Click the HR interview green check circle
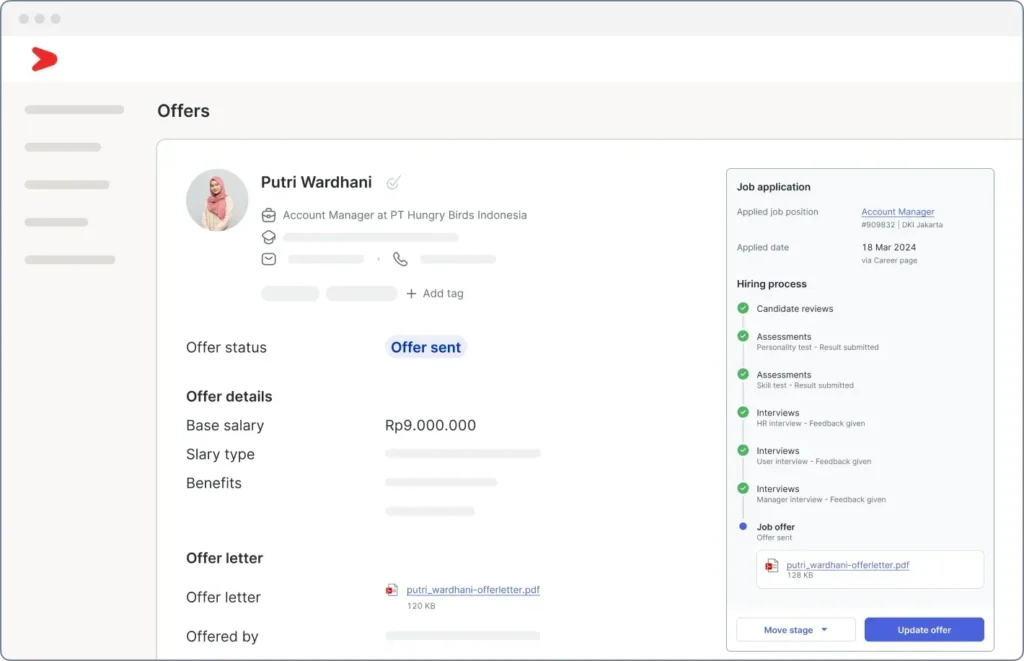The height and width of the screenshot is (661, 1024). coord(743,412)
